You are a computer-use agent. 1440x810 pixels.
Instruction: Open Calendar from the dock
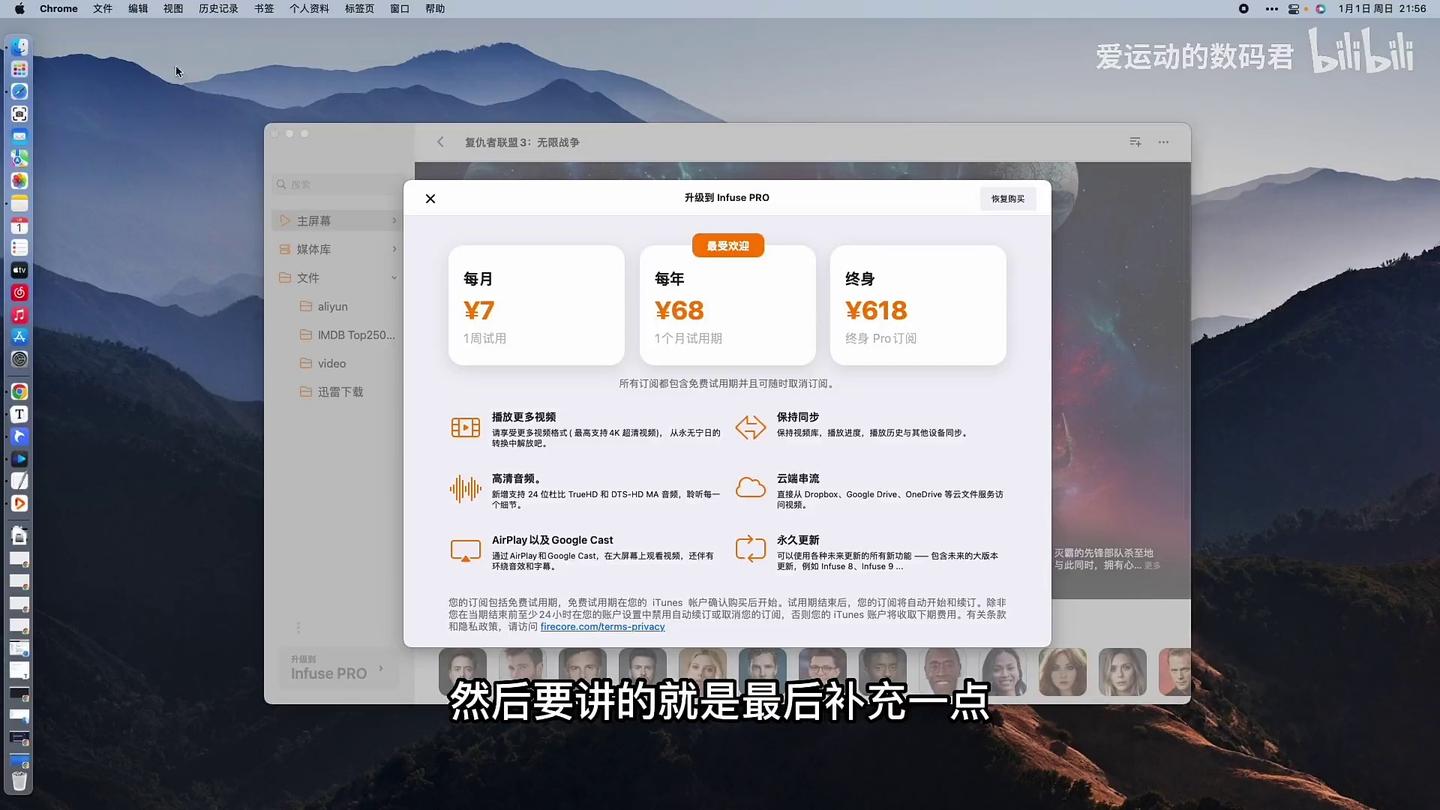(x=19, y=226)
